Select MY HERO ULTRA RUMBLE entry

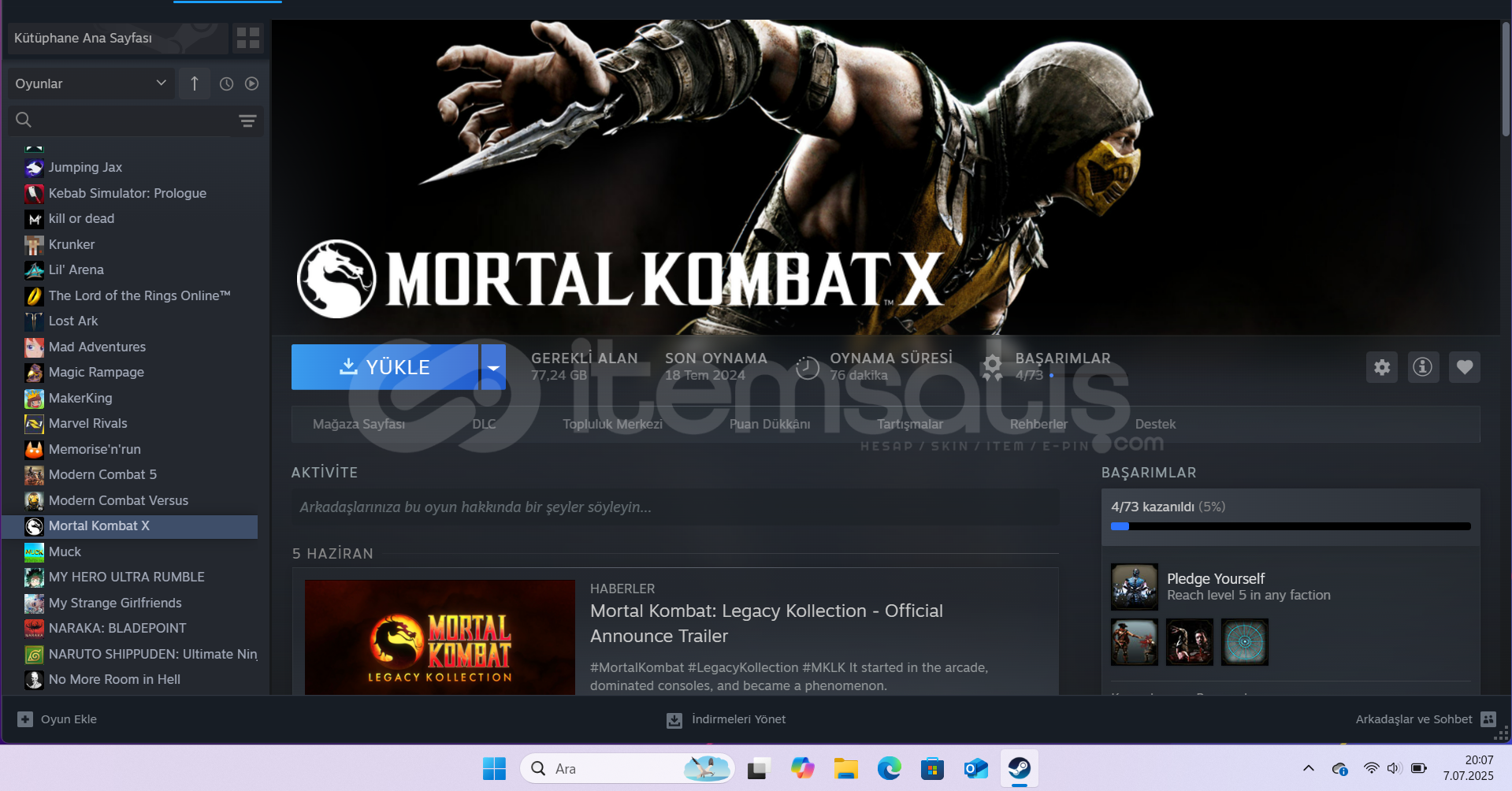point(126,577)
